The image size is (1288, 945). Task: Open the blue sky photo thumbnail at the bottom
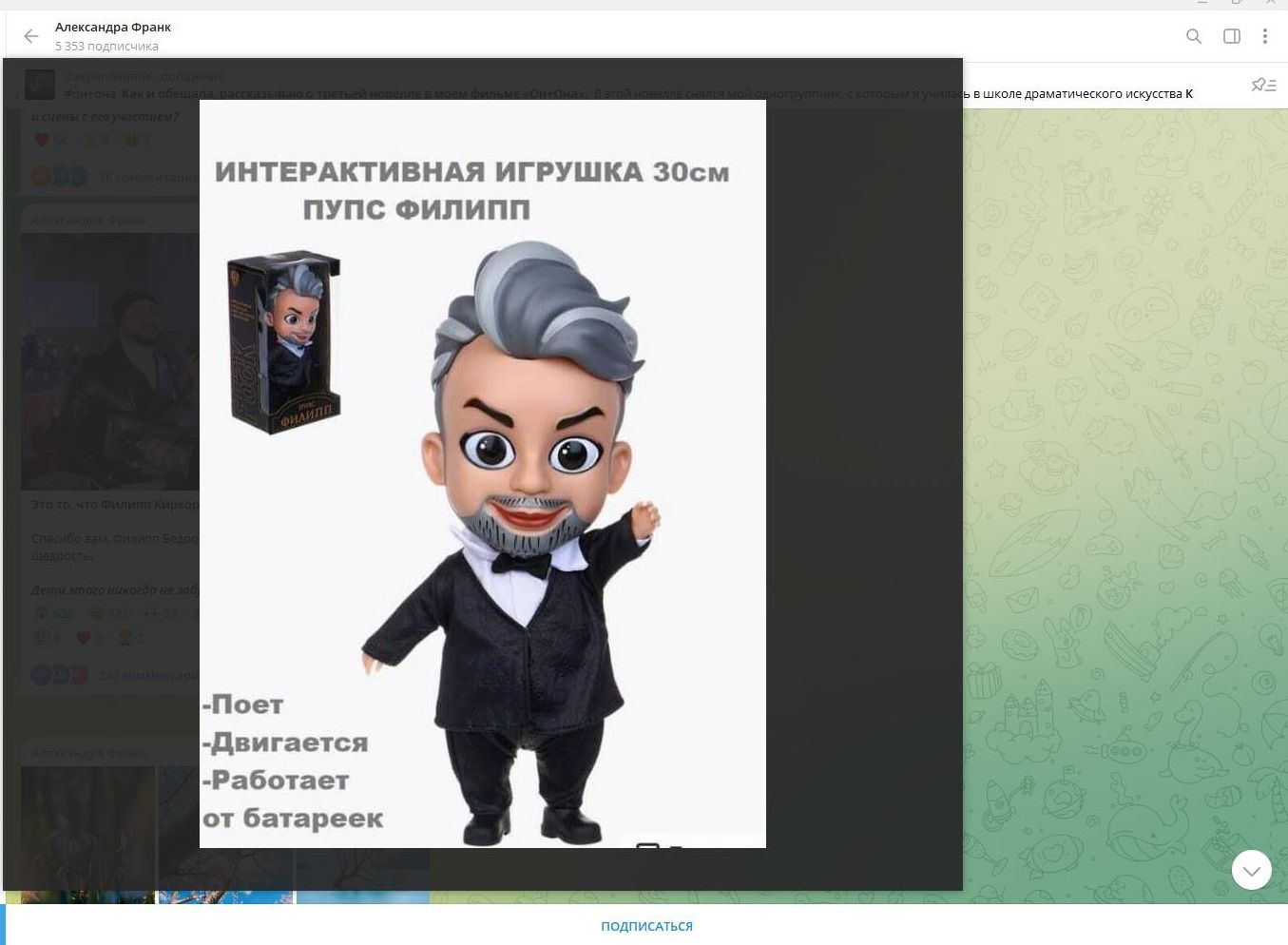click(x=225, y=897)
